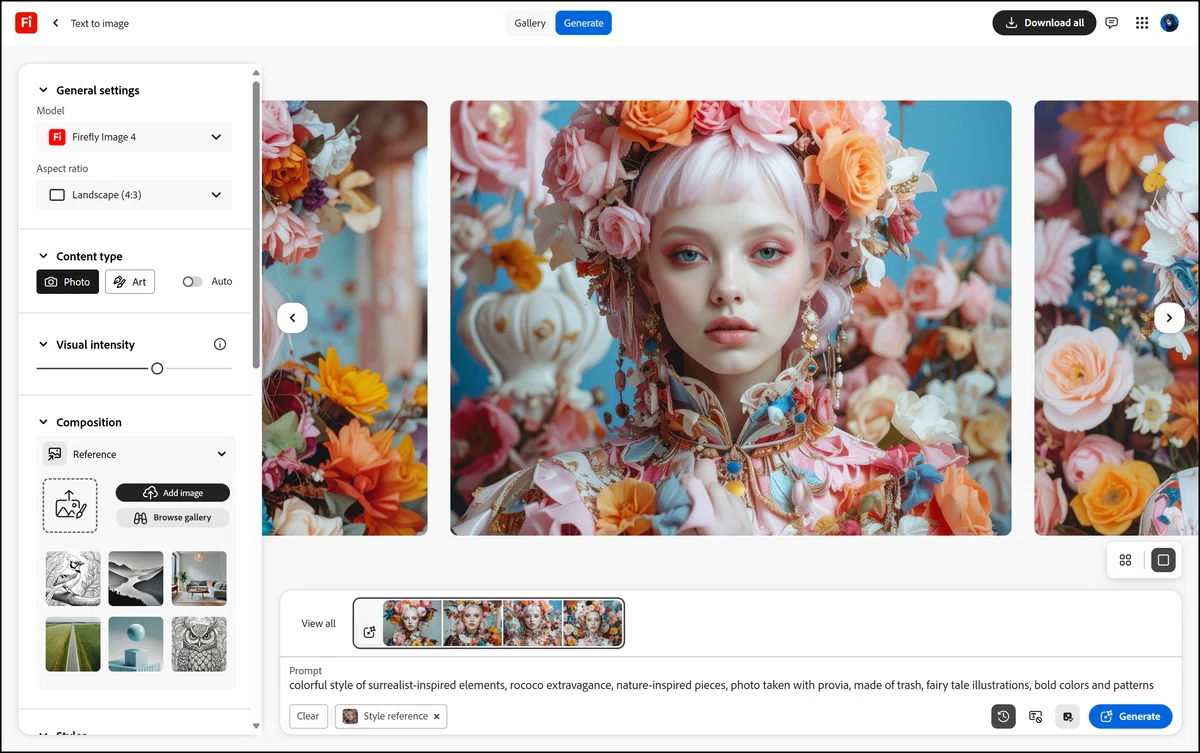1200x753 pixels.
Task: Click the partially visible left image
Action: pyautogui.click(x=344, y=318)
